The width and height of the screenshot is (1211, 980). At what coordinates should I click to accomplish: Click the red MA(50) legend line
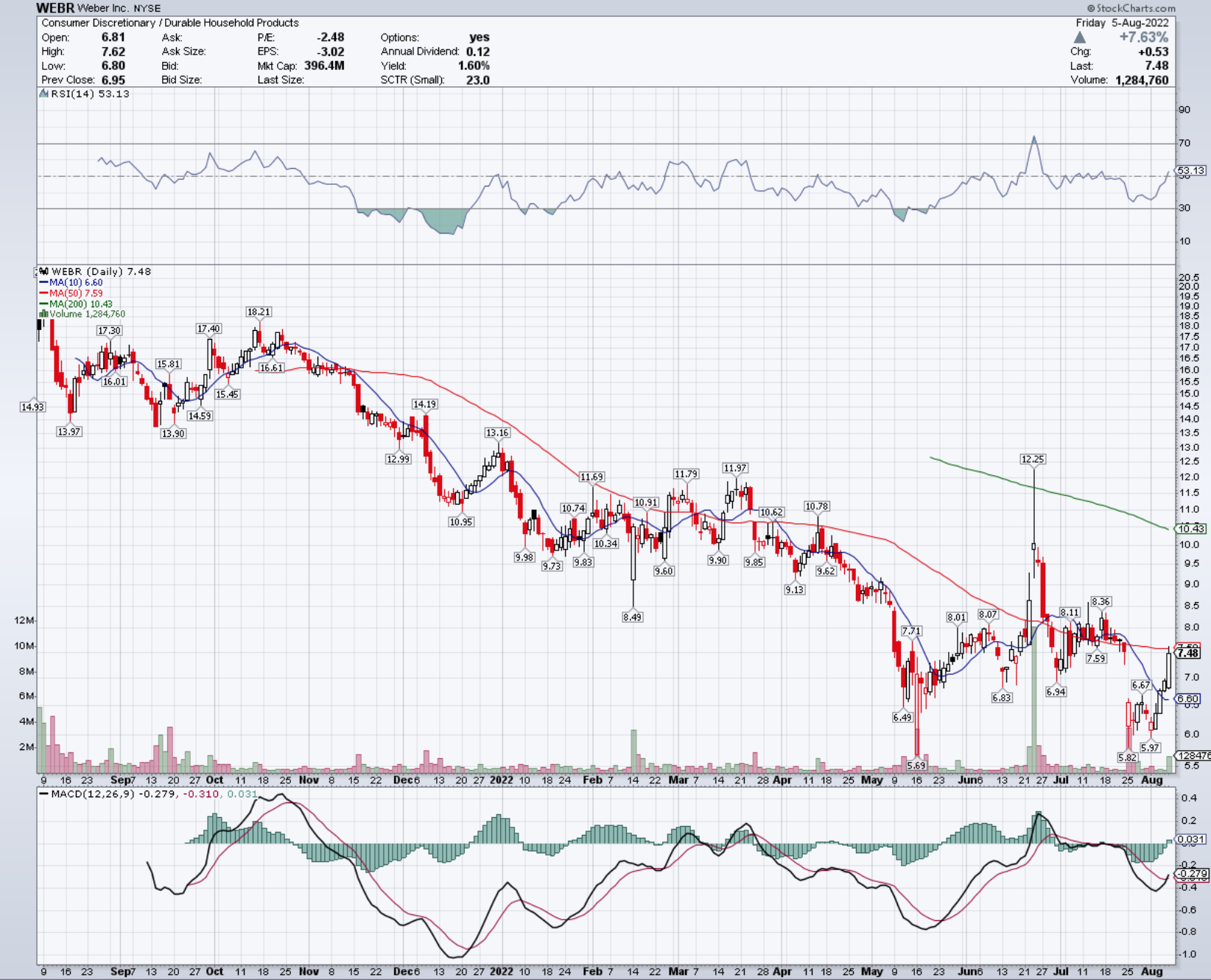click(x=44, y=293)
